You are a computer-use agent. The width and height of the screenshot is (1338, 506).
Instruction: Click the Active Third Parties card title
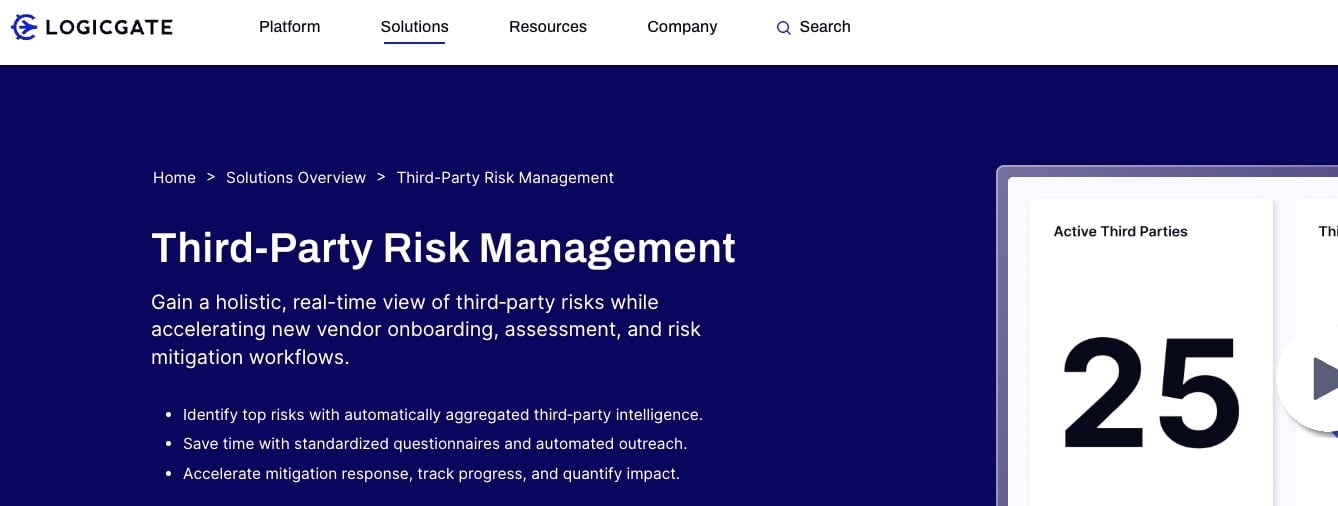tap(1121, 231)
